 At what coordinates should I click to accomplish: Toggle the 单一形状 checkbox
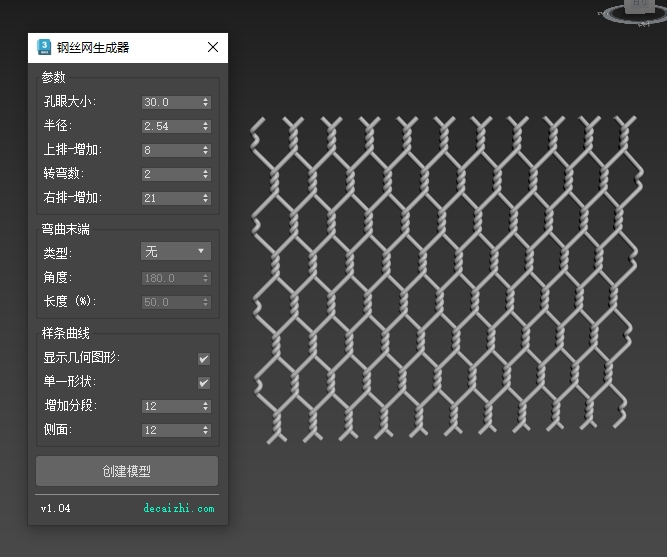(x=204, y=382)
